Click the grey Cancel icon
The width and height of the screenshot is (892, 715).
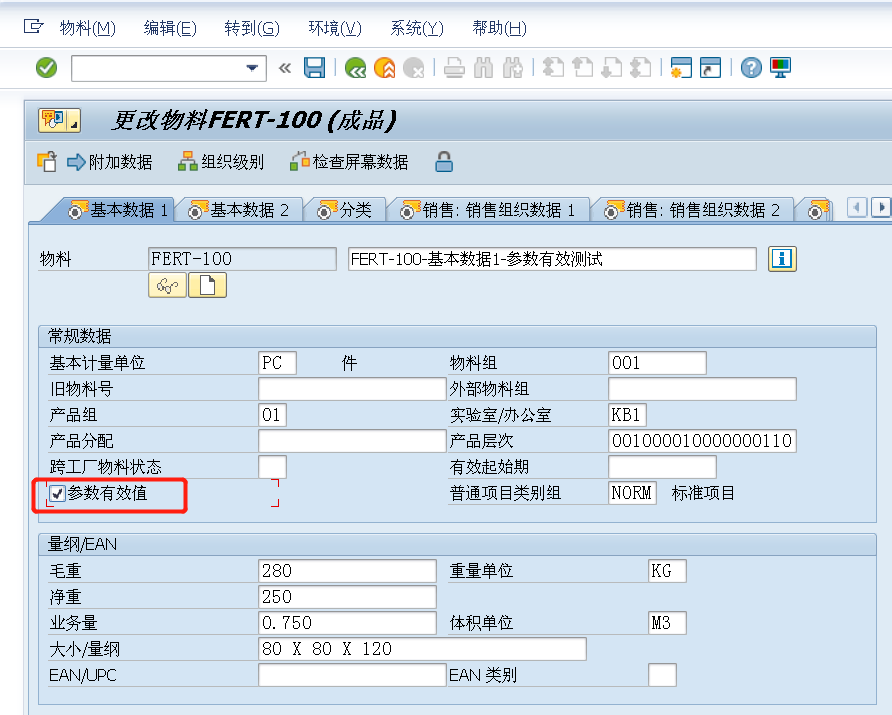click(414, 68)
